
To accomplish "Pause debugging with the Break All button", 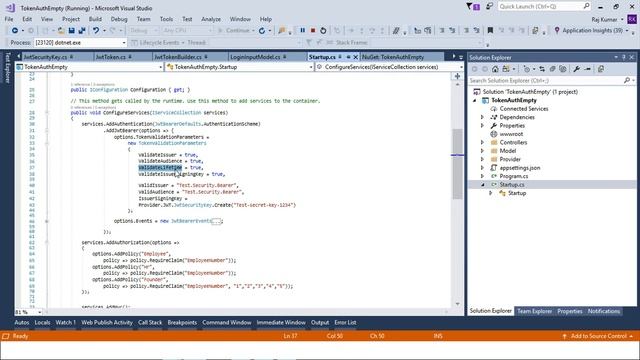I will tap(302, 31).
